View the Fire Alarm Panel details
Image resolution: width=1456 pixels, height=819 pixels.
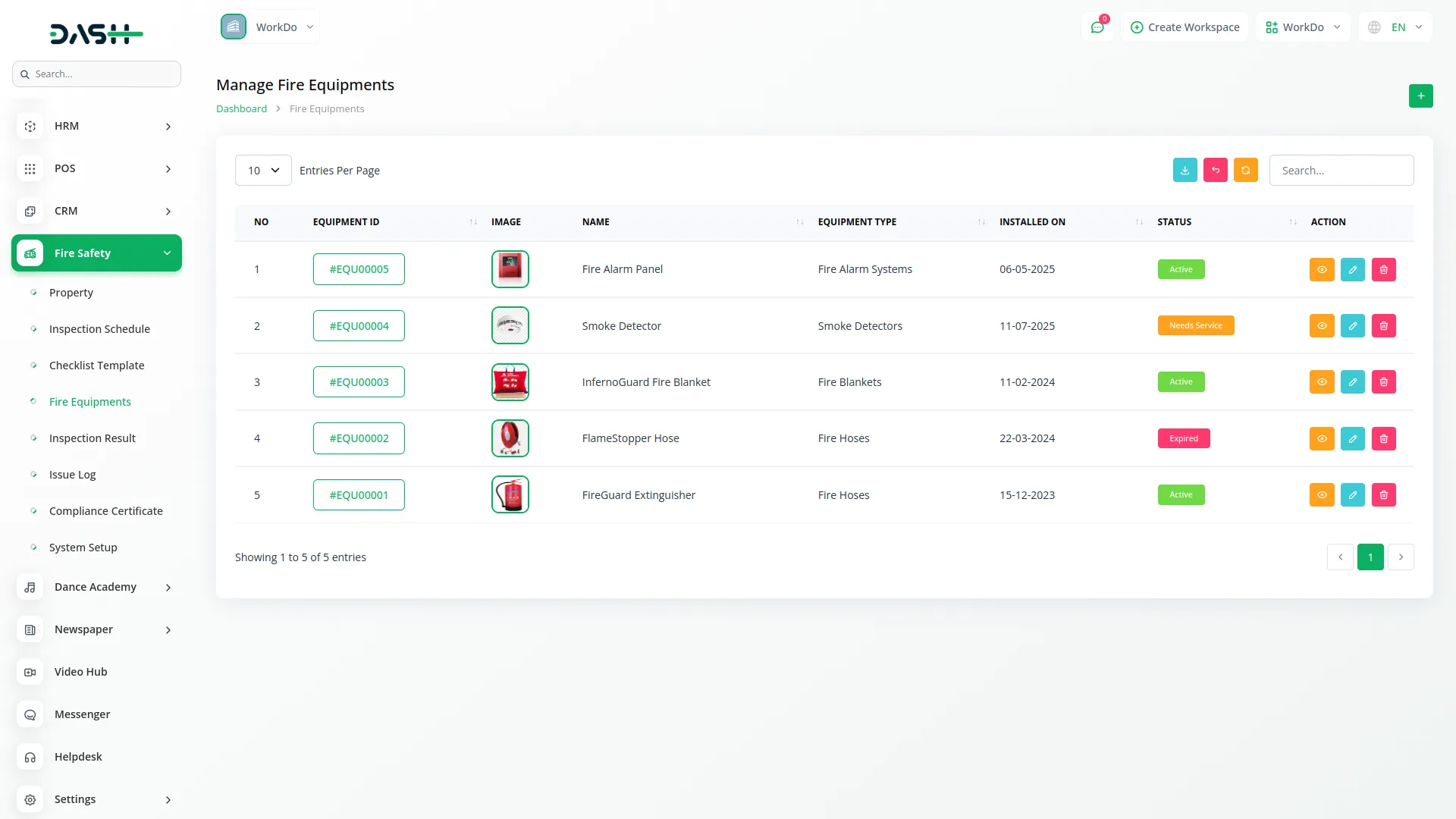[x=1321, y=269]
